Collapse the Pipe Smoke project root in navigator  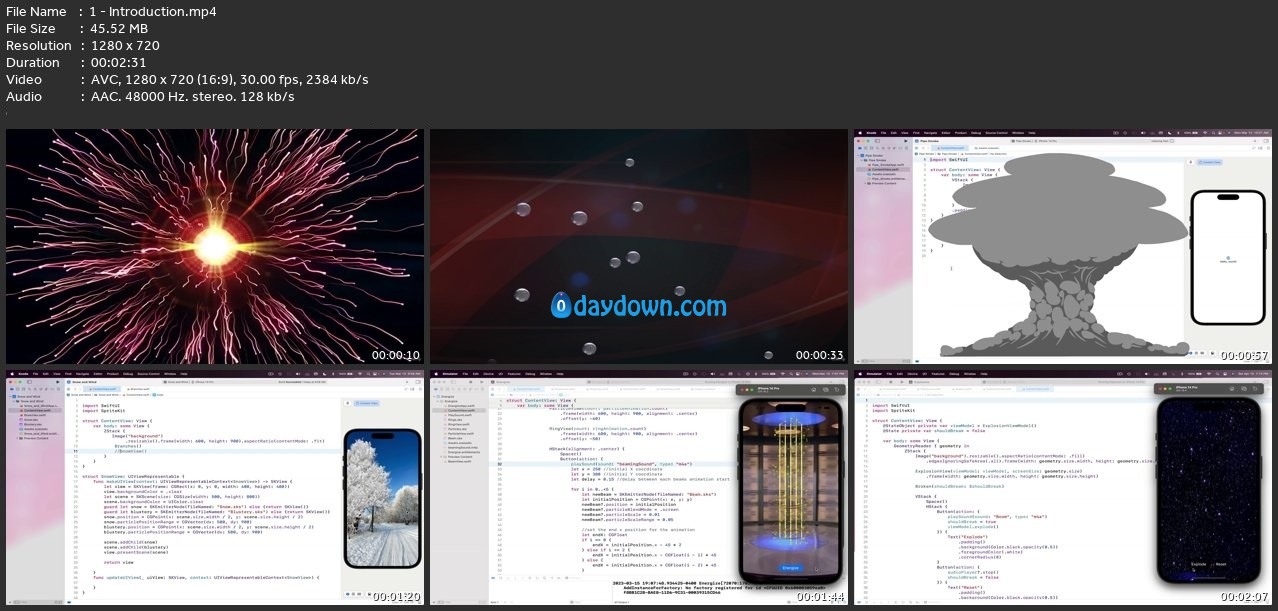click(x=858, y=157)
